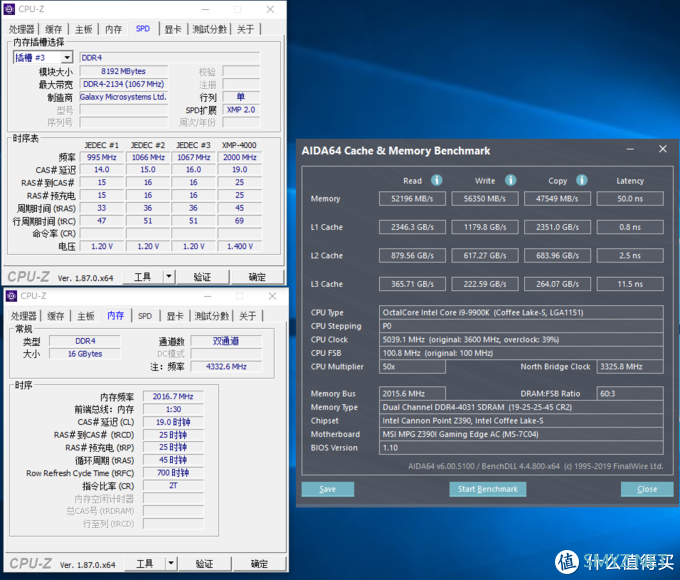The image size is (680, 580).
Task: Click the Save button in AIDA64
Action: (x=327, y=489)
